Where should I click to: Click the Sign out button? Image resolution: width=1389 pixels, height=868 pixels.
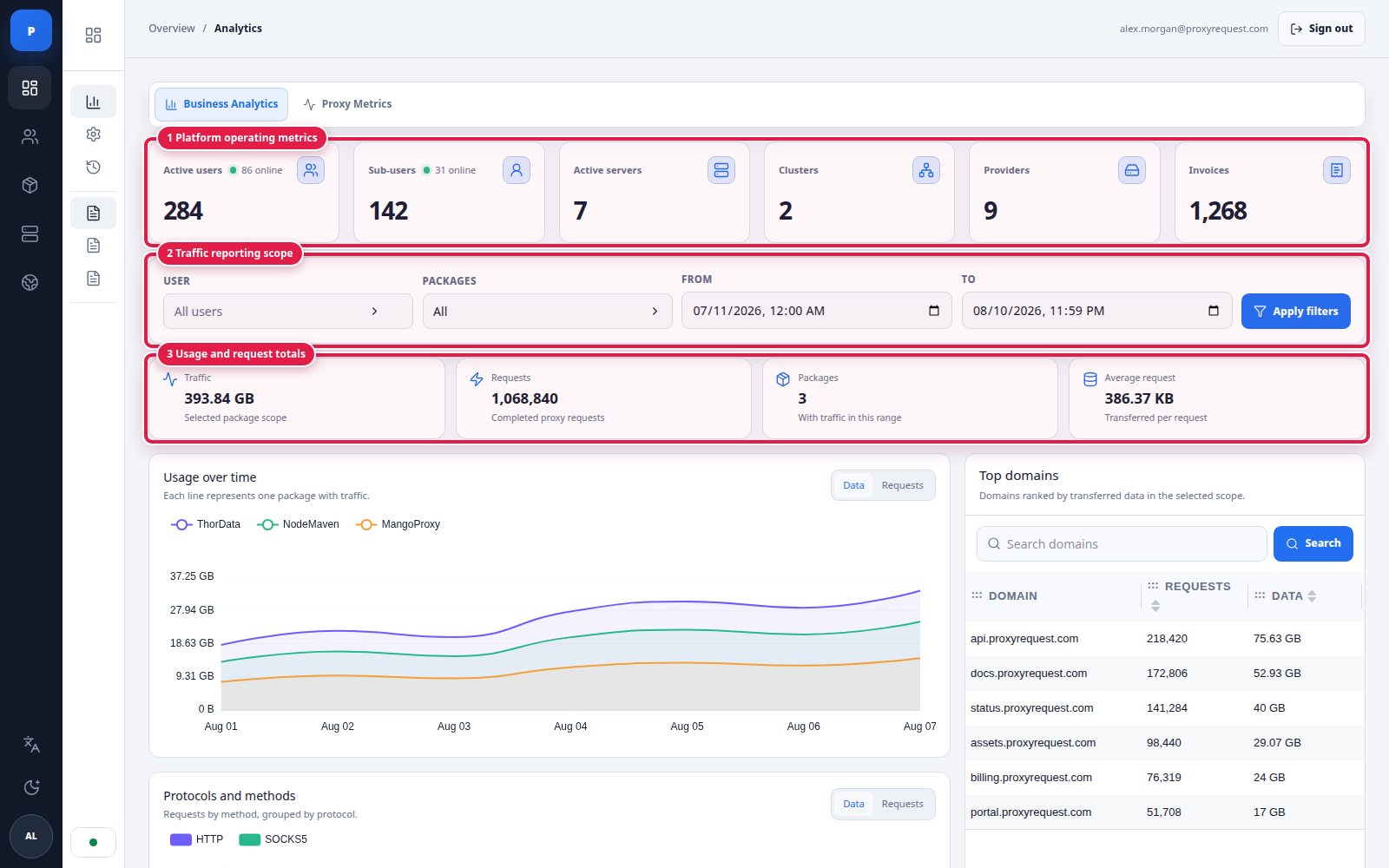point(1321,29)
